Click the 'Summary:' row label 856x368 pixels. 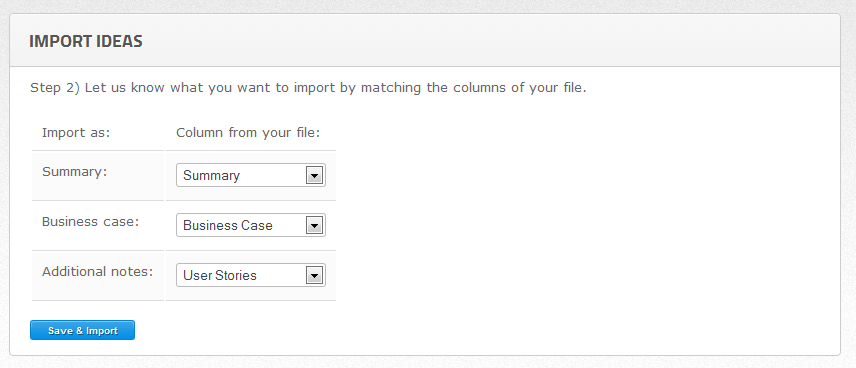[75, 171]
